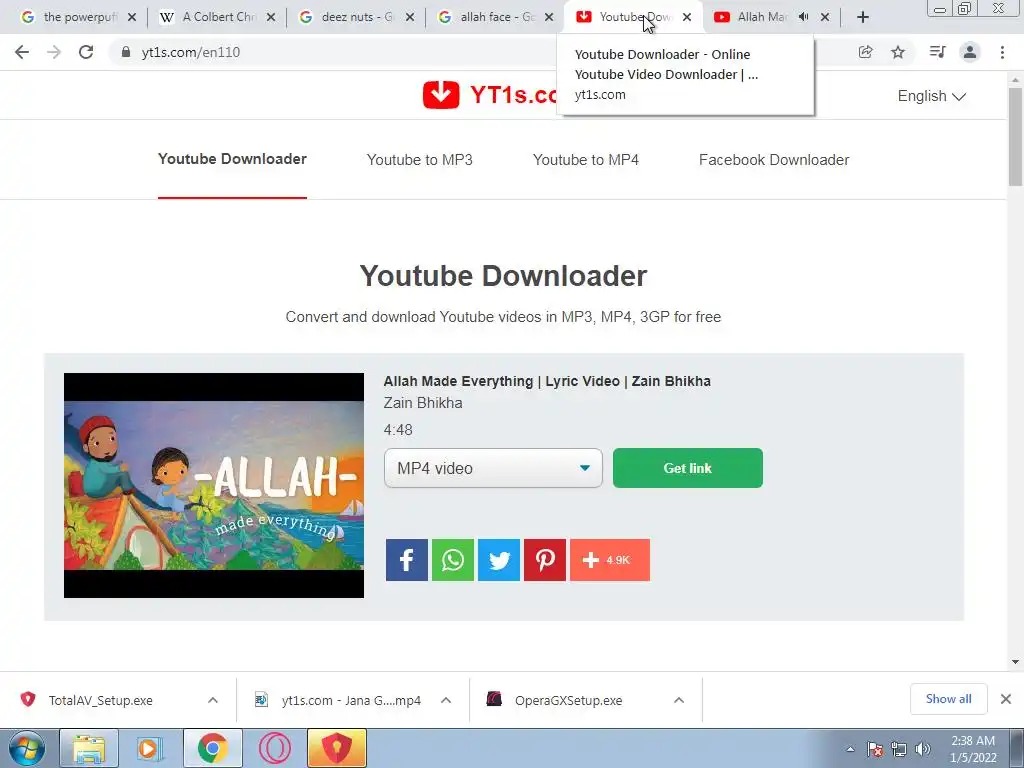Open a new tab with plus button
Screen dimensions: 1024x768
tap(863, 17)
